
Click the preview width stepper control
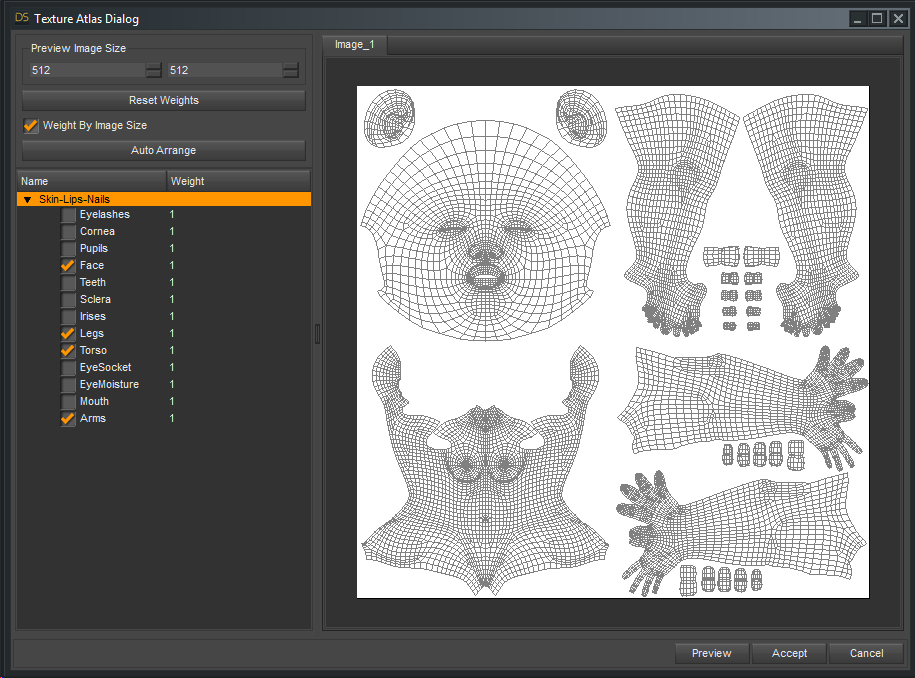click(x=153, y=70)
